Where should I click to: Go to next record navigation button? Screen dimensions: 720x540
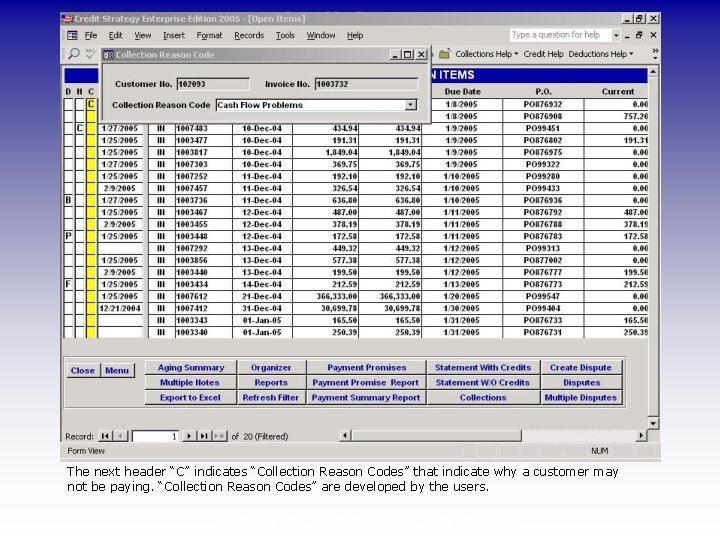pos(188,436)
